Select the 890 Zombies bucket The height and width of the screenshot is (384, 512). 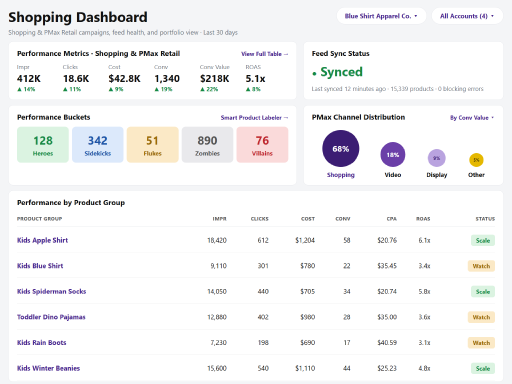point(207,145)
